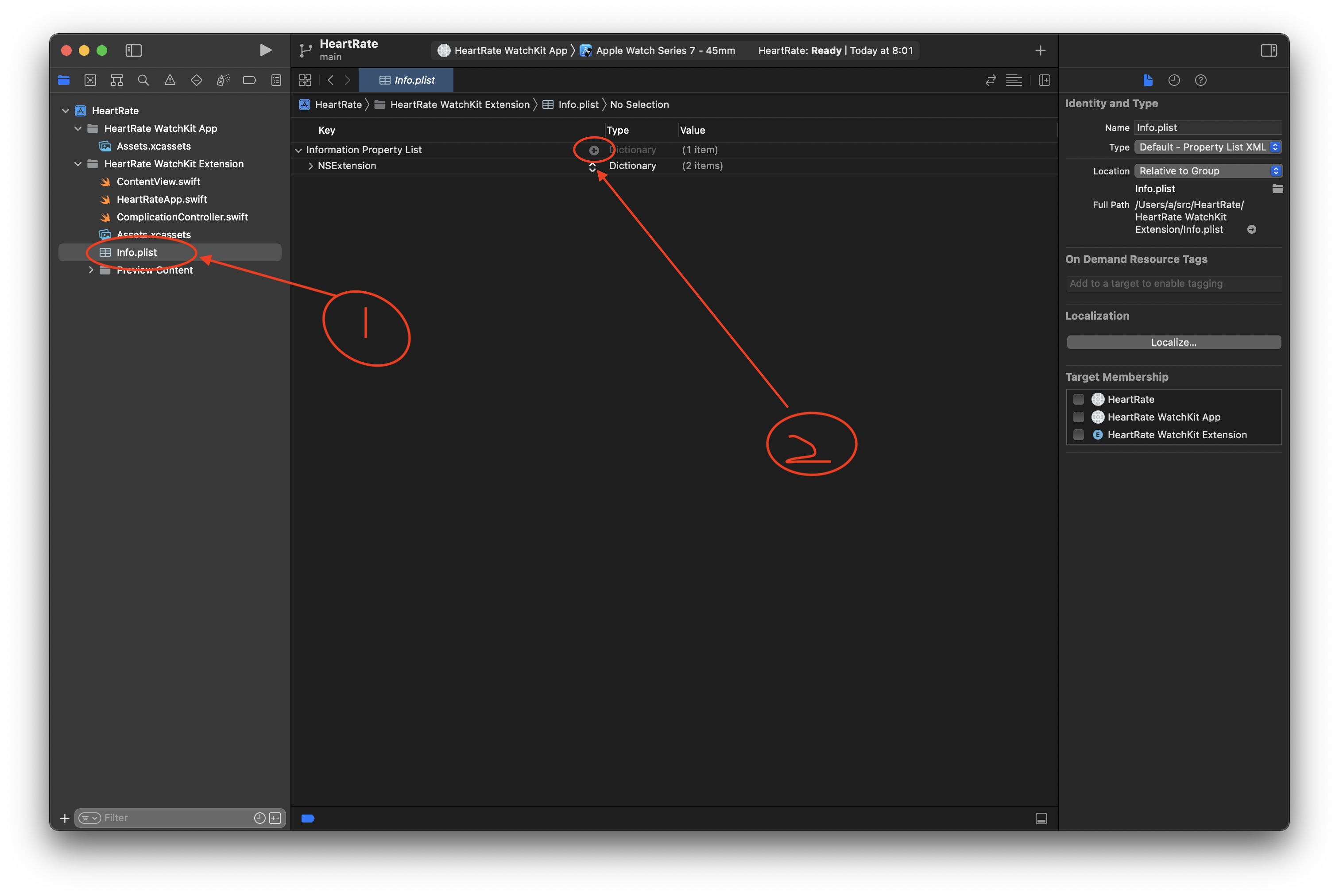Screen dimensions: 1339x896
Task: Open the Source Control navigator
Action: click(x=90, y=81)
